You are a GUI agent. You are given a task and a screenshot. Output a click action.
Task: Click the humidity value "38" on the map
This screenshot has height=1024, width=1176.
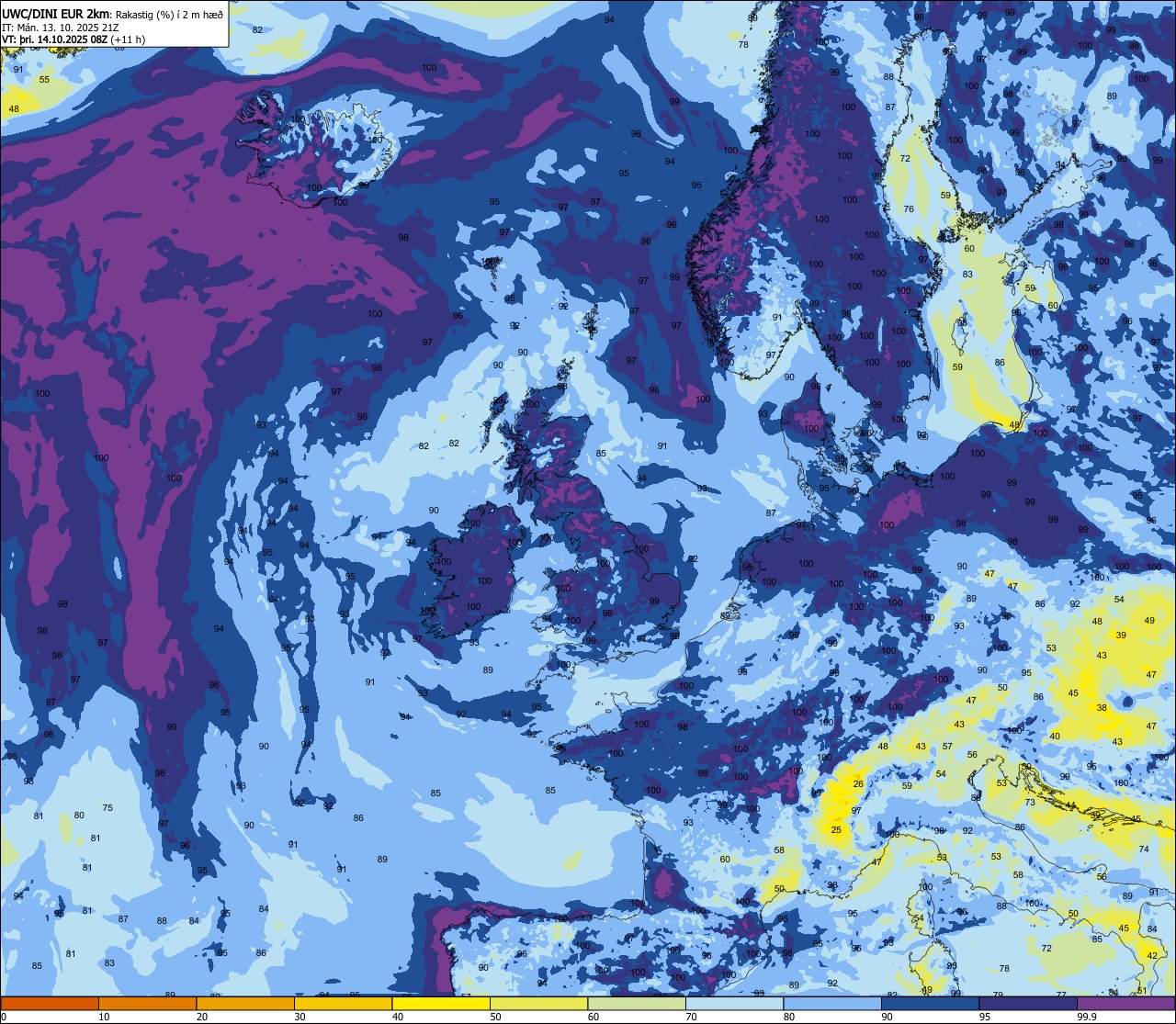1102,708
